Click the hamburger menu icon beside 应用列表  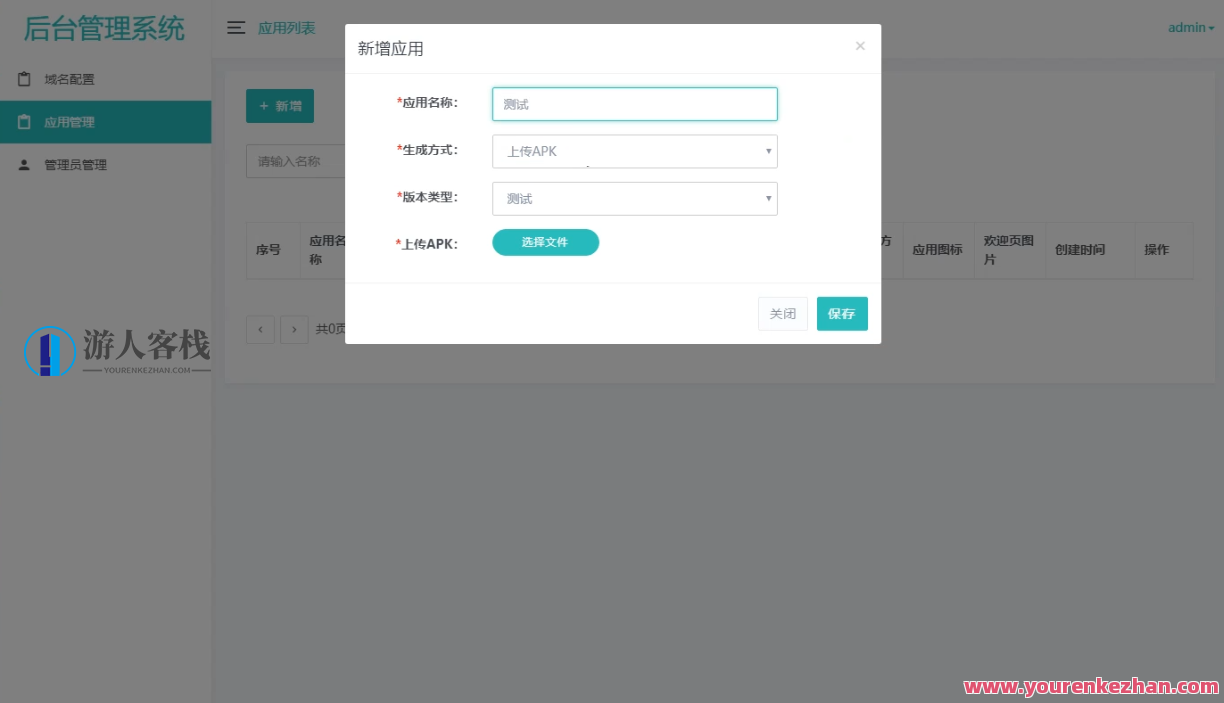point(236,28)
